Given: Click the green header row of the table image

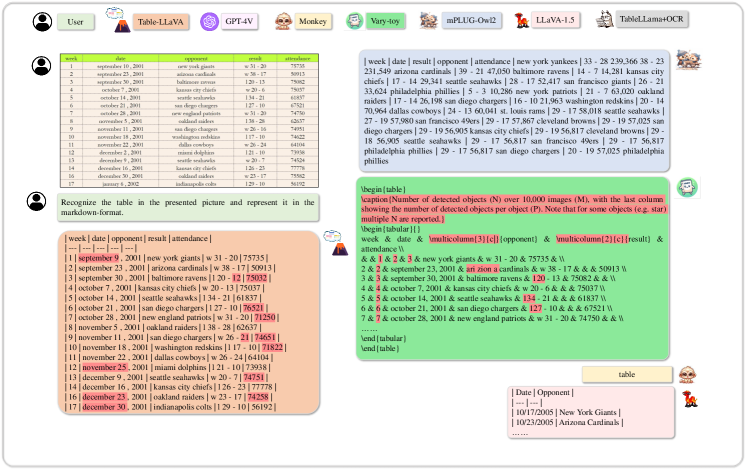Looking at the screenshot, I should pos(189,58).
